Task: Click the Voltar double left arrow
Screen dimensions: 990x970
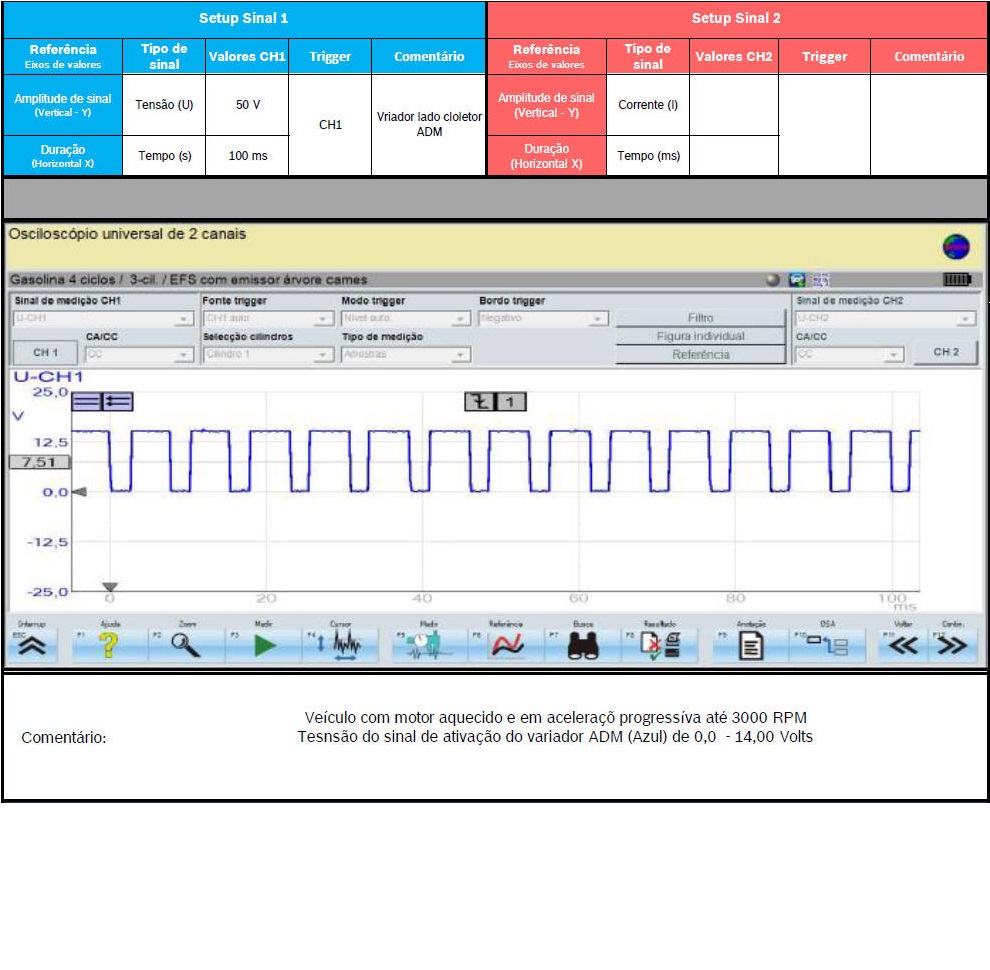Action: (903, 646)
